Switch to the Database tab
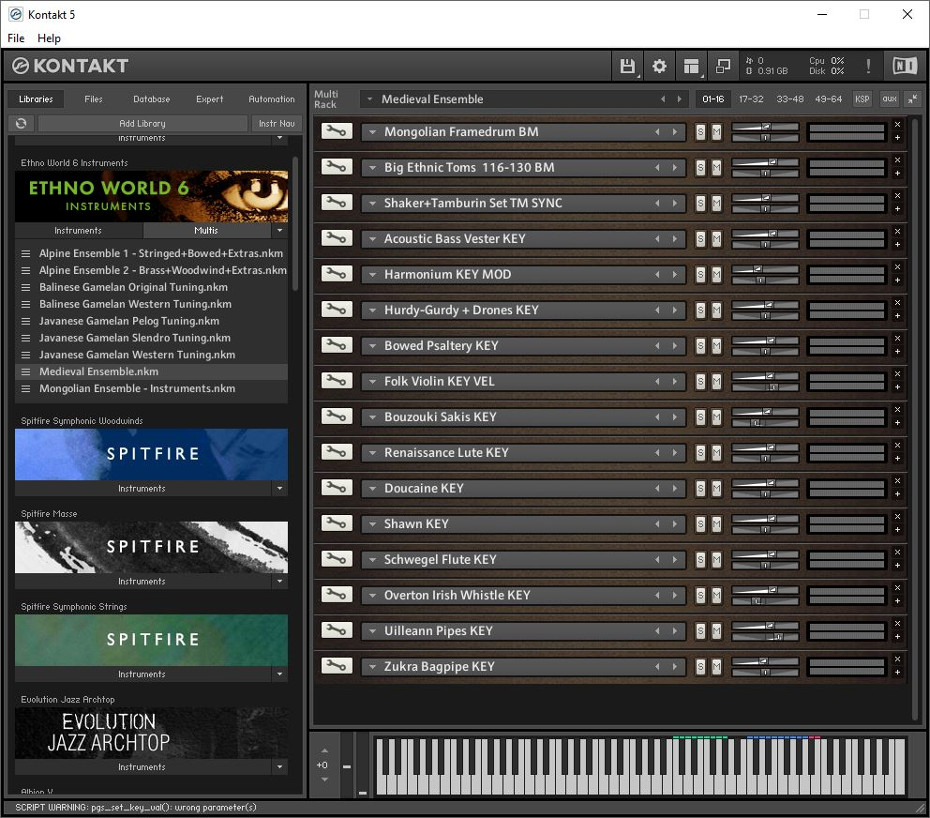This screenshot has height=818, width=930. (151, 99)
